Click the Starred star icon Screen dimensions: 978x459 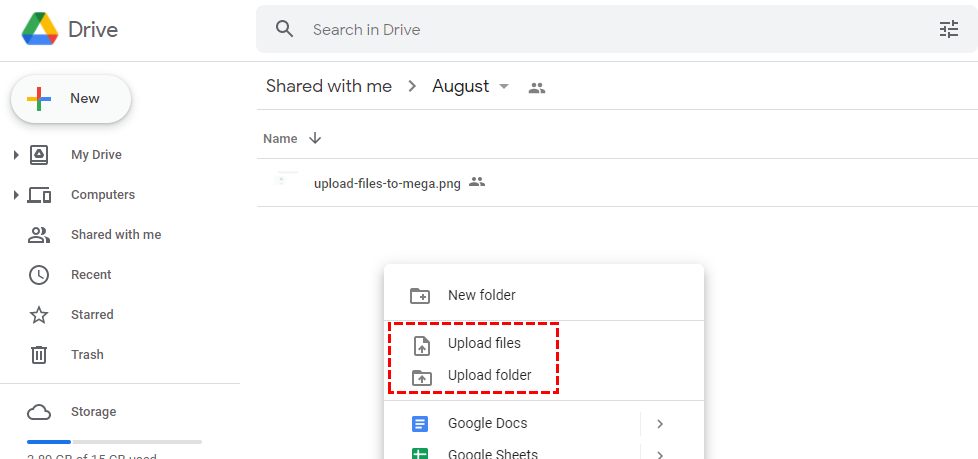pyautogui.click(x=39, y=315)
